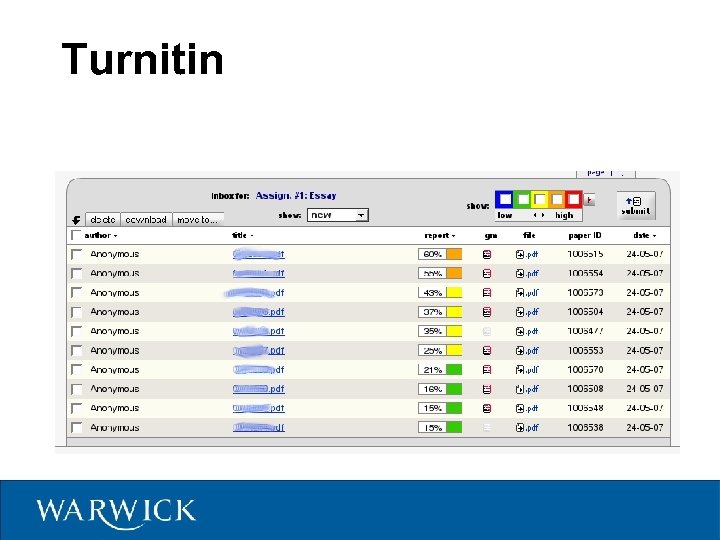The image size is (720, 540).
Task: Open the title link of the 37% paper
Action: tap(259, 312)
